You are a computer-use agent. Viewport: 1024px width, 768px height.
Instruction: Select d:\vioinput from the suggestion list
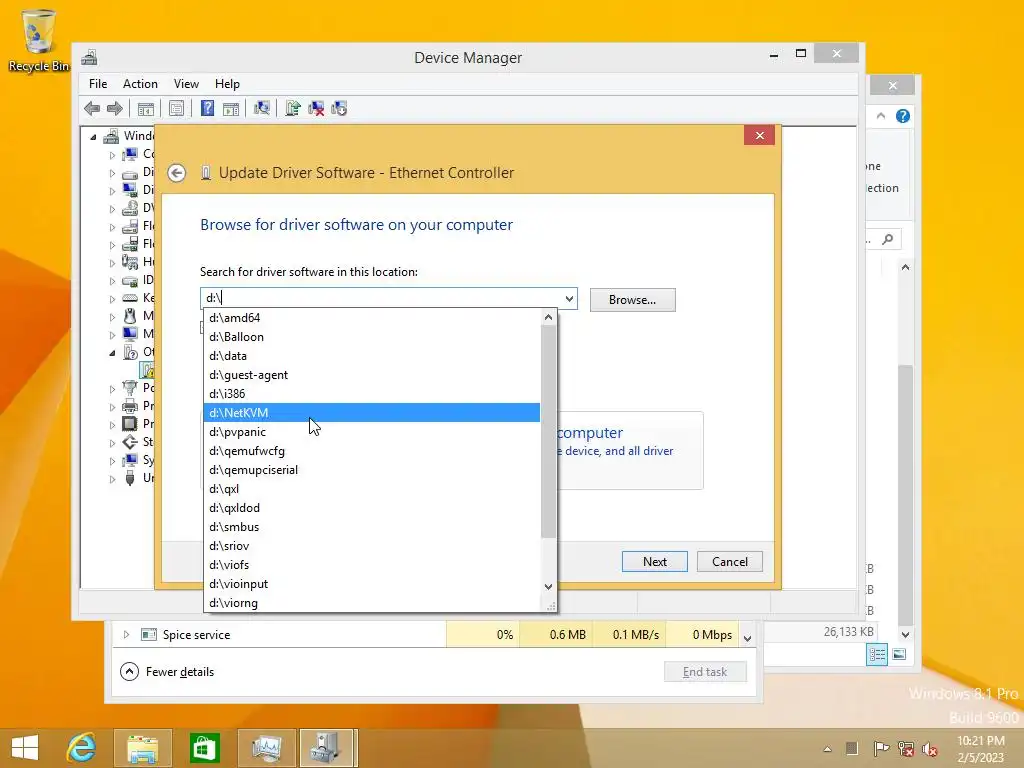[x=372, y=584]
